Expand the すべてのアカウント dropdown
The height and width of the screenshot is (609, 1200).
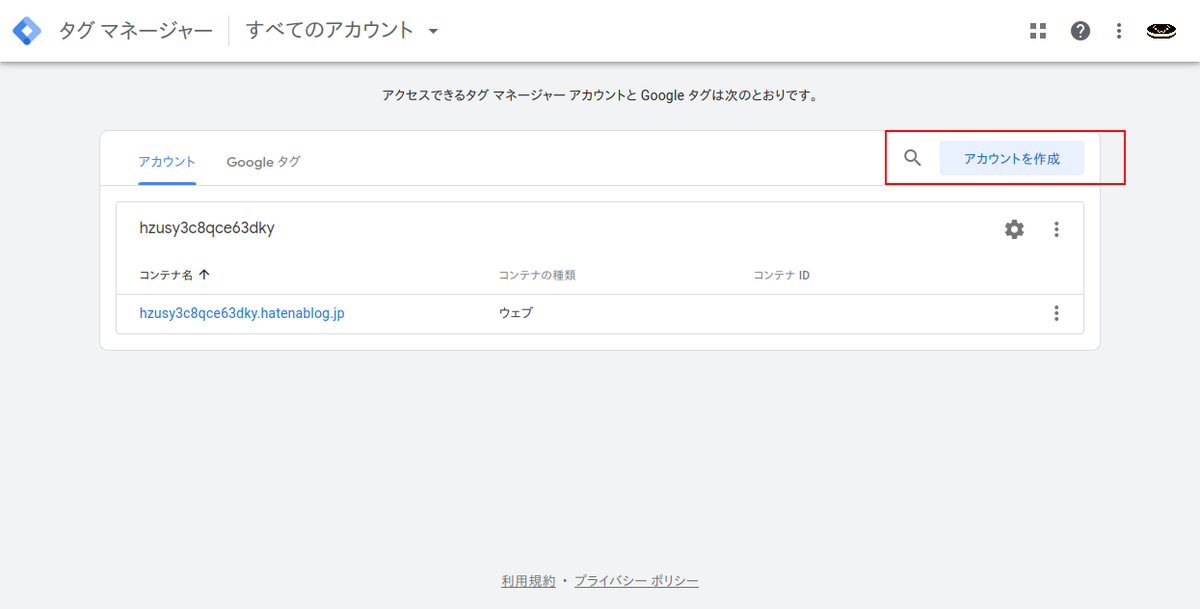click(x=342, y=31)
